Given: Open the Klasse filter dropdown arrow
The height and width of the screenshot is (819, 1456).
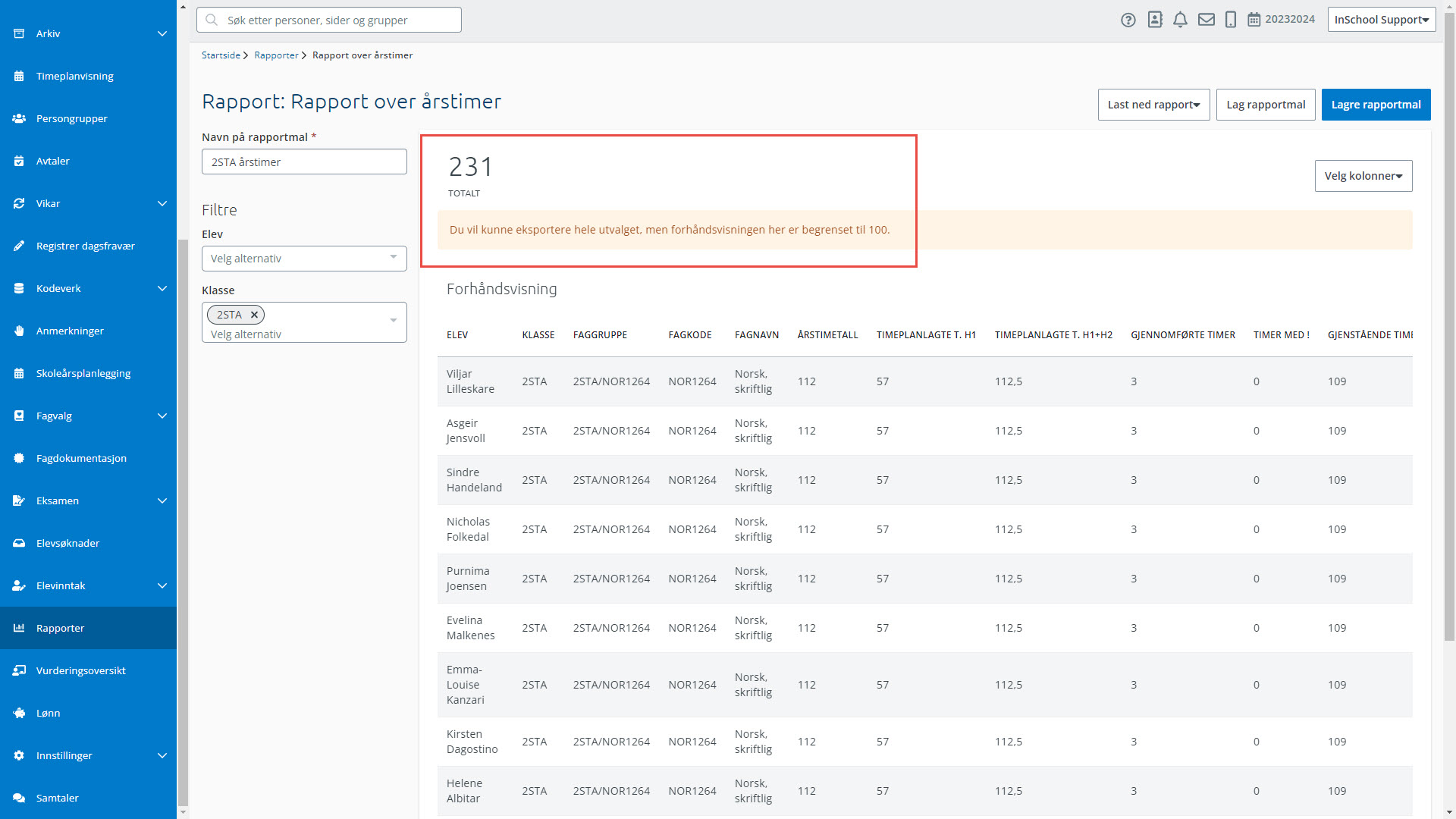Looking at the screenshot, I should pos(393,321).
